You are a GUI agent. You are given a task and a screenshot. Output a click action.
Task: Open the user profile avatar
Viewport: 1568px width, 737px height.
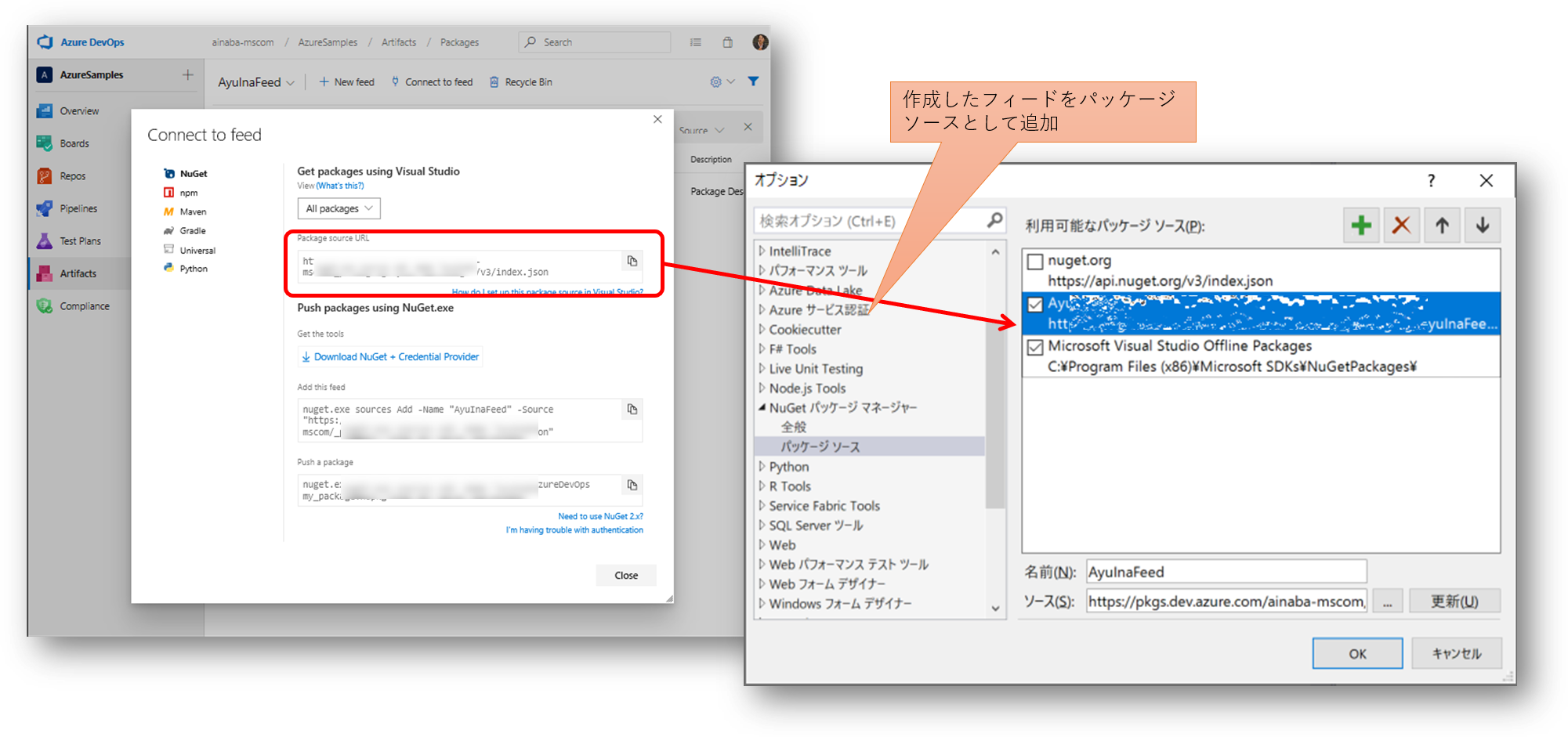pyautogui.click(x=760, y=42)
